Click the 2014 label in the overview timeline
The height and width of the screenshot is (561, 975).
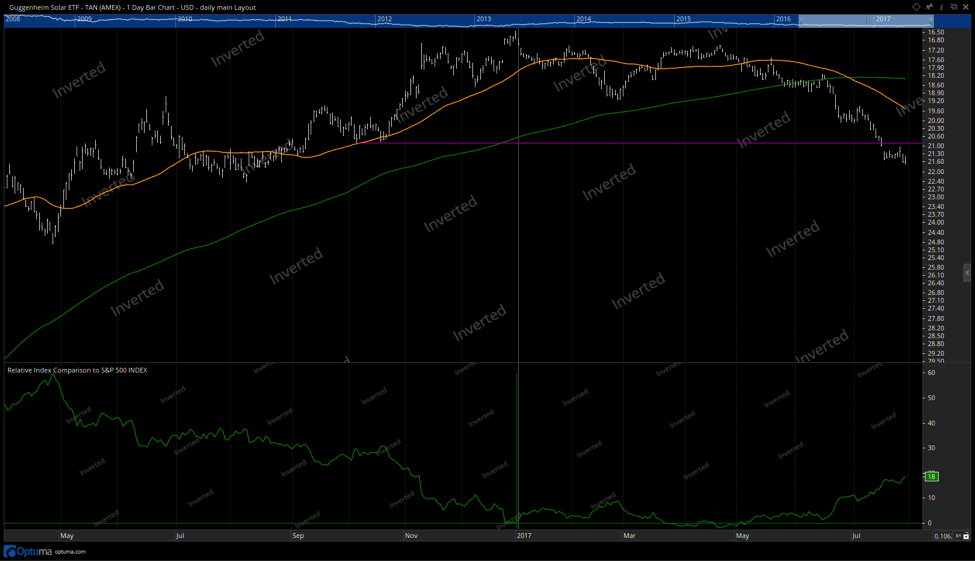pos(583,19)
